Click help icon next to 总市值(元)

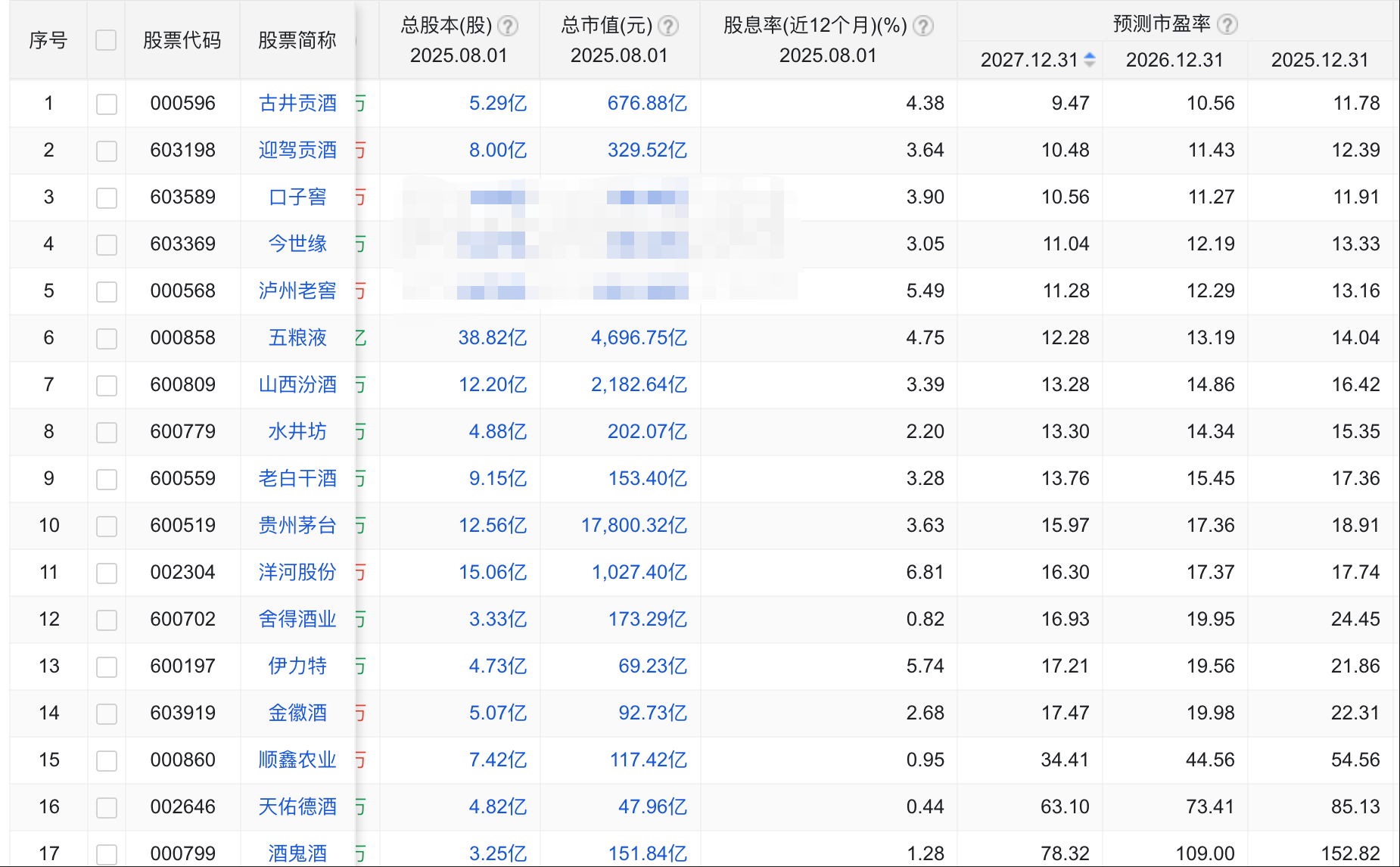(x=668, y=26)
